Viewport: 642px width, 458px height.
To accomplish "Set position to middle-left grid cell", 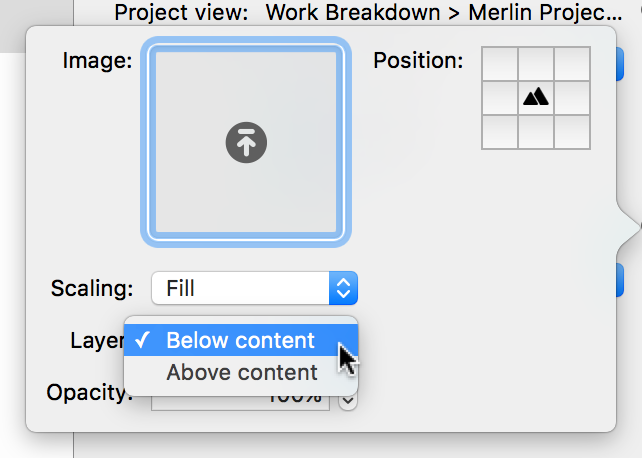I will pyautogui.click(x=500, y=97).
